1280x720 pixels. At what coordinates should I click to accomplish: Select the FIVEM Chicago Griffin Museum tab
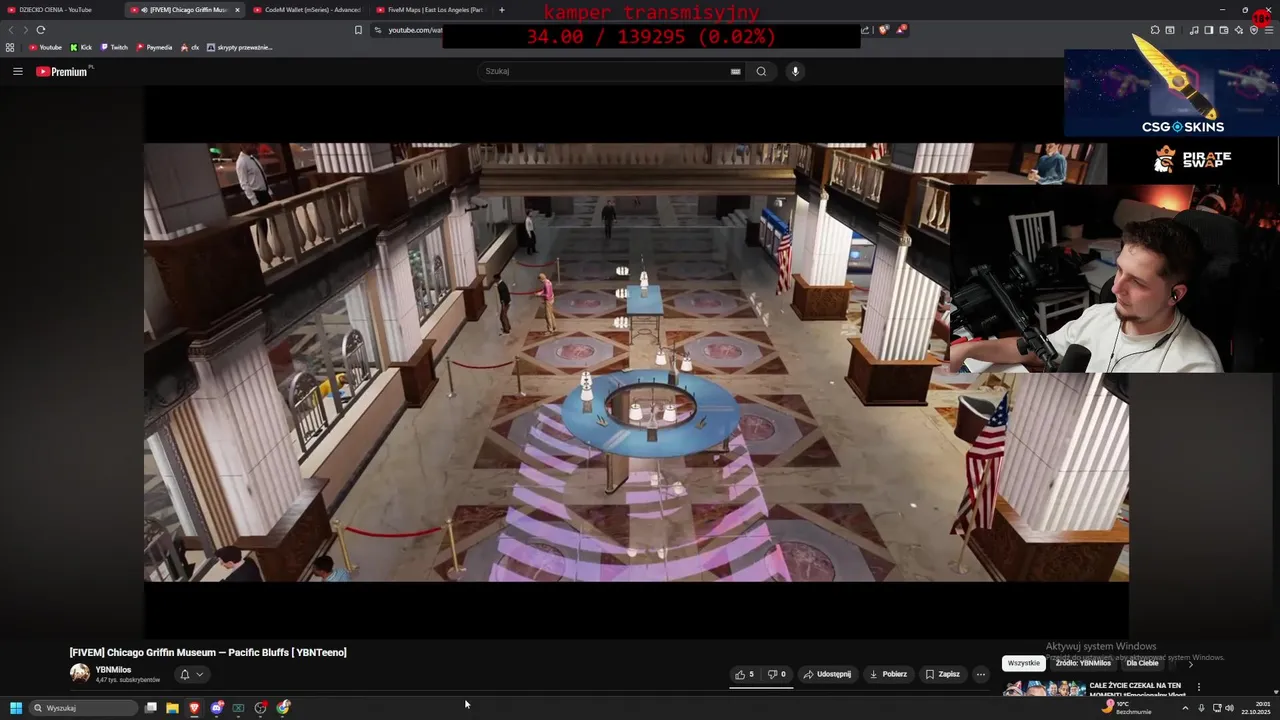182,10
